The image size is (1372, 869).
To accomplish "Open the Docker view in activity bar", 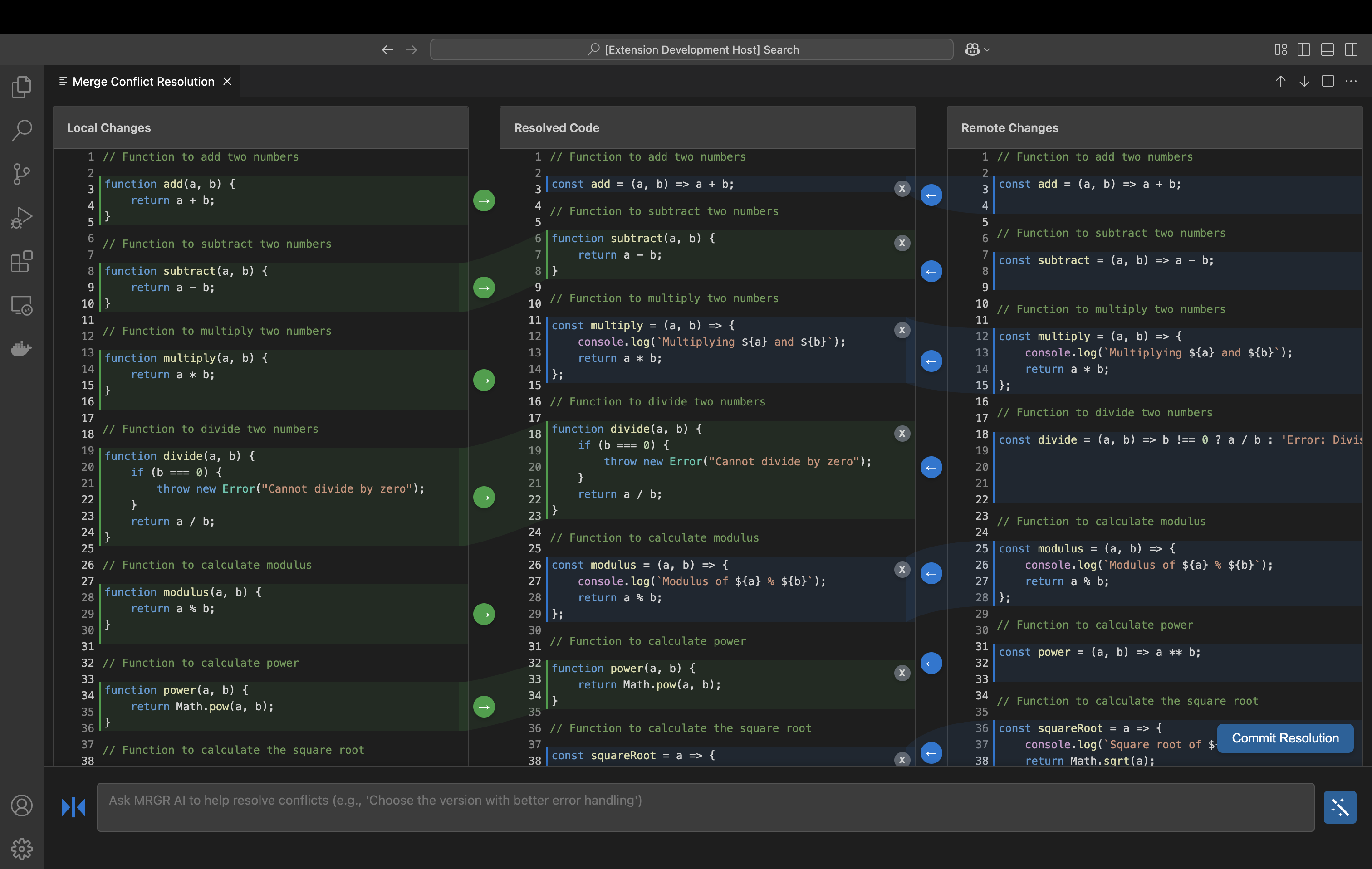I will (x=22, y=348).
